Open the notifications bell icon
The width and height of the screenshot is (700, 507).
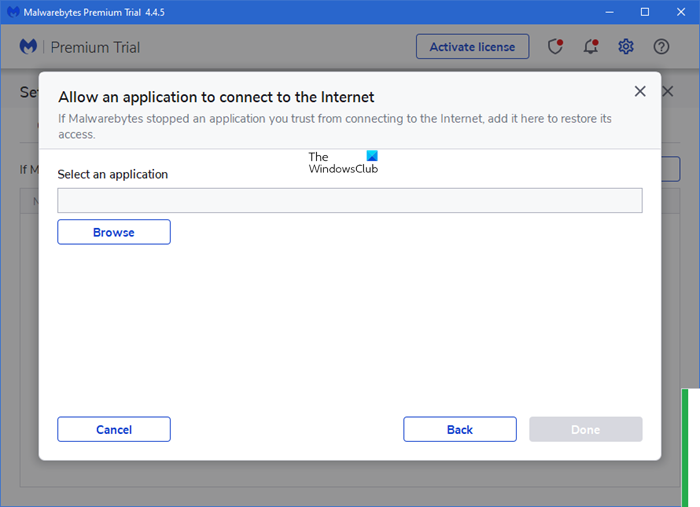[591, 47]
